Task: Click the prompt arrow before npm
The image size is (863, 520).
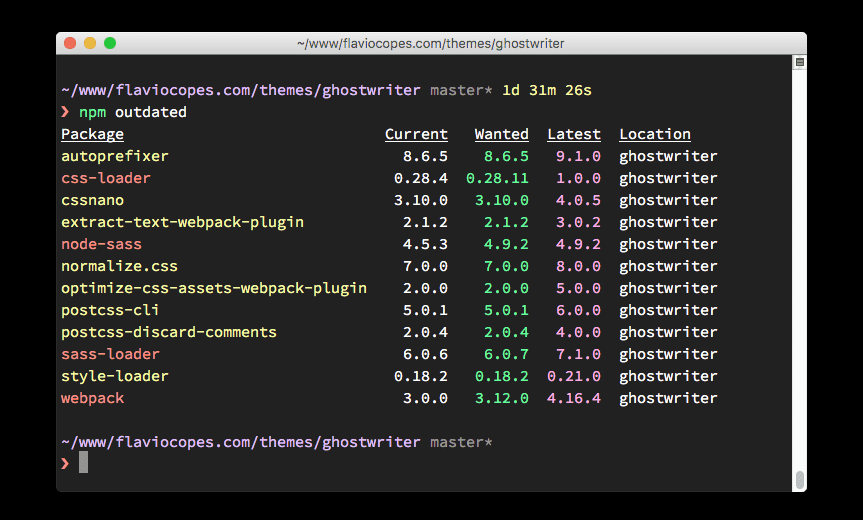Action: tap(65, 112)
